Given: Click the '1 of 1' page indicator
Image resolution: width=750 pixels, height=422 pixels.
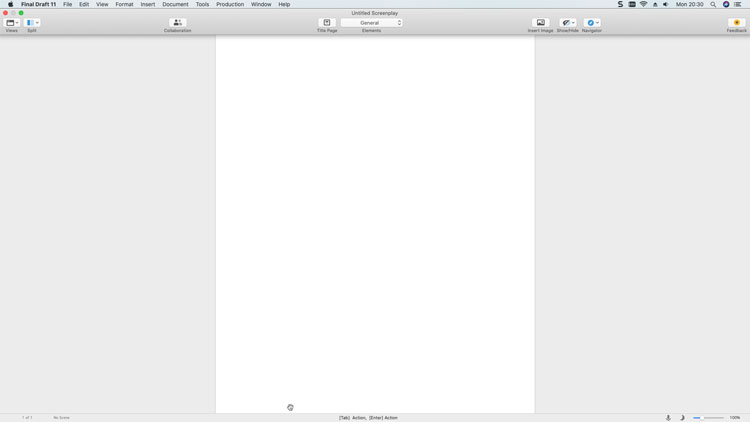Looking at the screenshot, I should (x=27, y=418).
